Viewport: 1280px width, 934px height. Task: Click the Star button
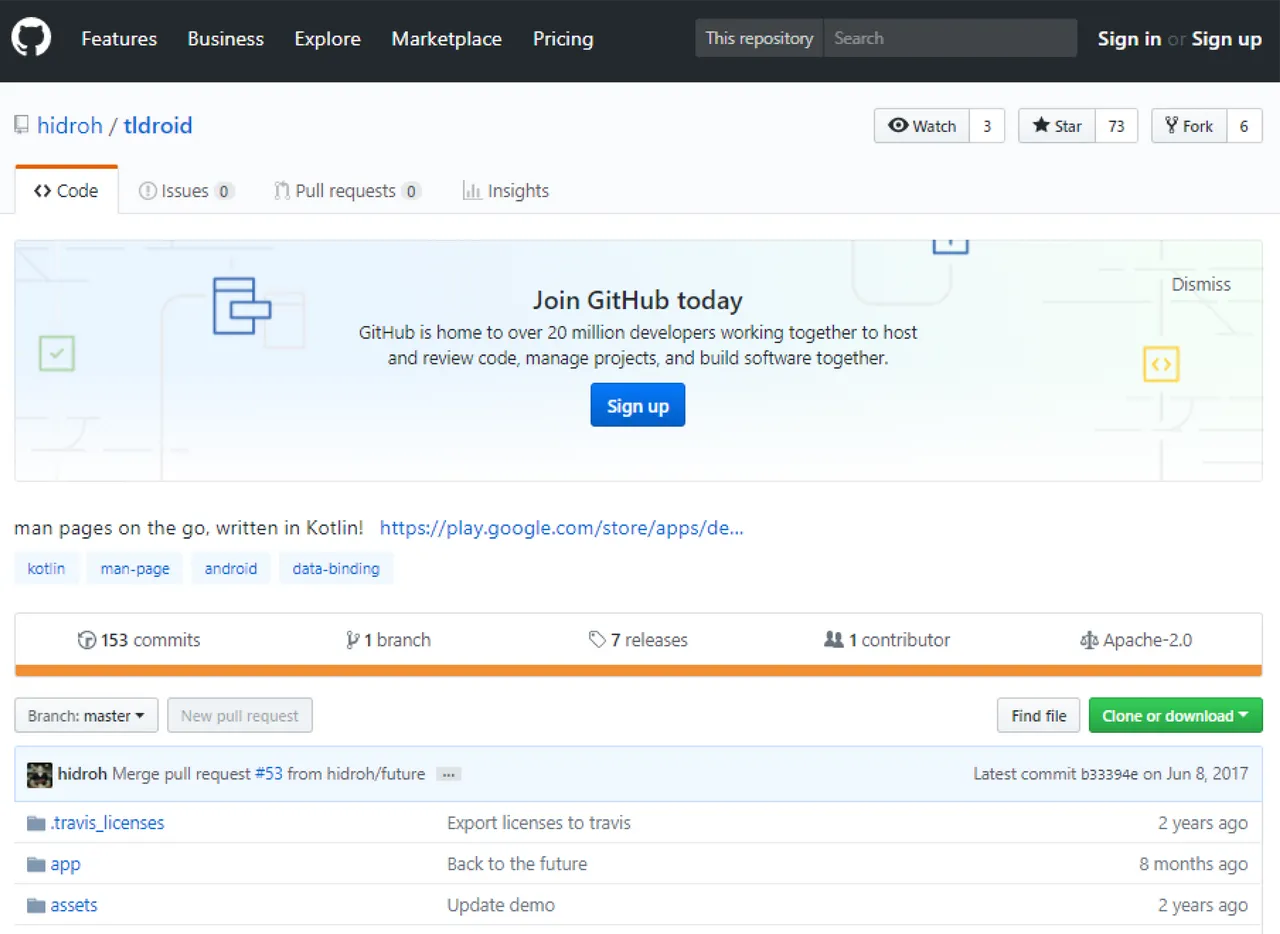click(1057, 126)
